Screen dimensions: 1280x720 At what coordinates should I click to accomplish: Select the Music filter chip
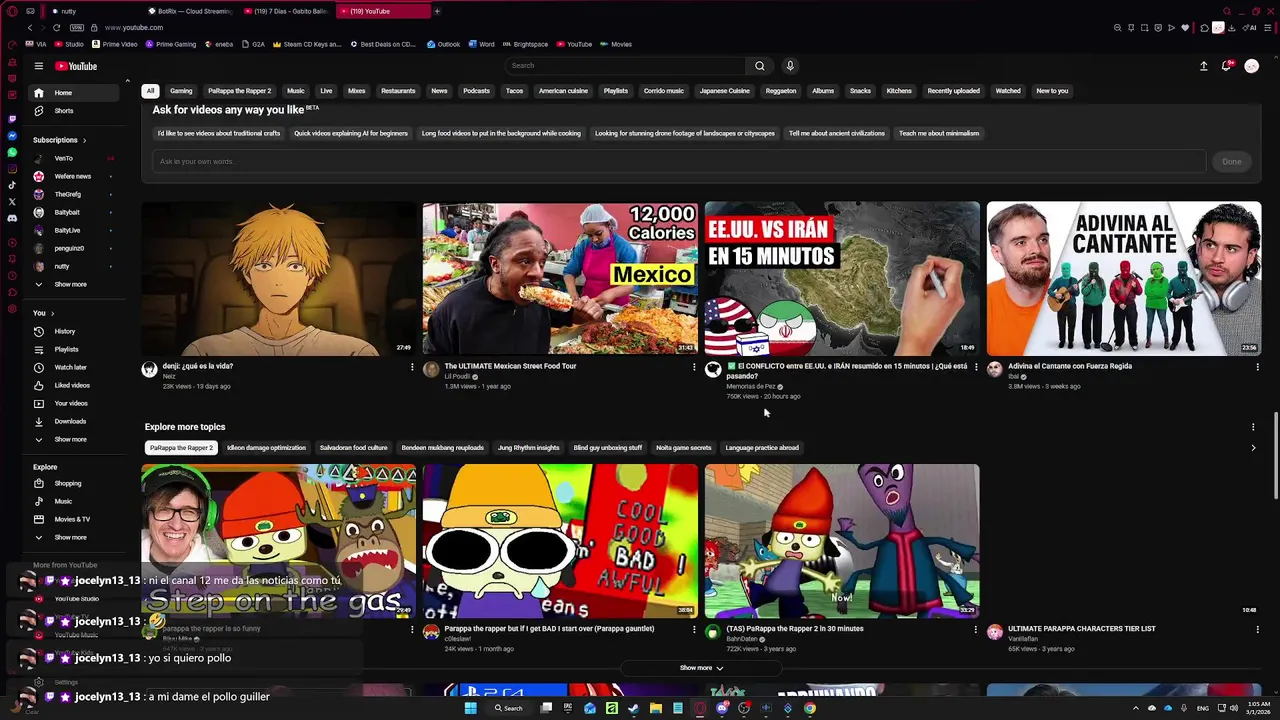point(296,91)
